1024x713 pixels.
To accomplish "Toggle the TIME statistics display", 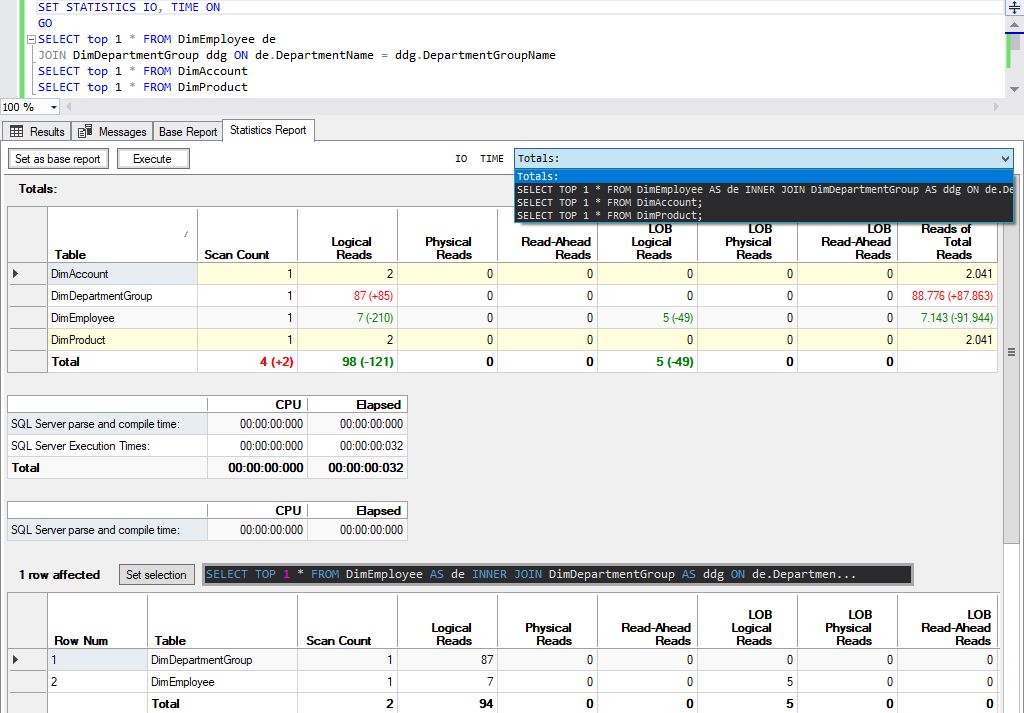I will 492,158.
